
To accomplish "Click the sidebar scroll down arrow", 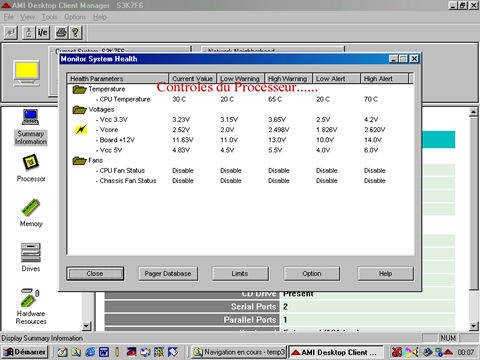I will pos(86,326).
